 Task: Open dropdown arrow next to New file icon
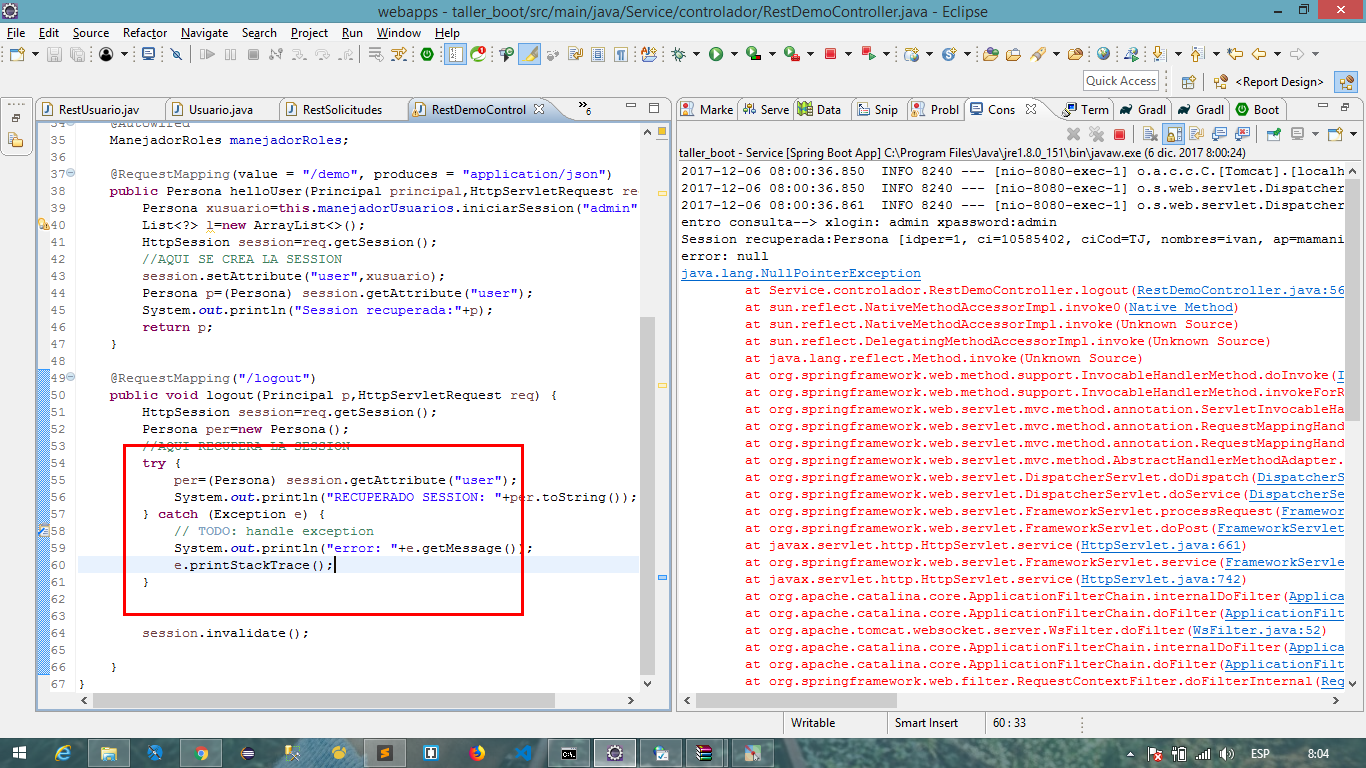[x=35, y=54]
